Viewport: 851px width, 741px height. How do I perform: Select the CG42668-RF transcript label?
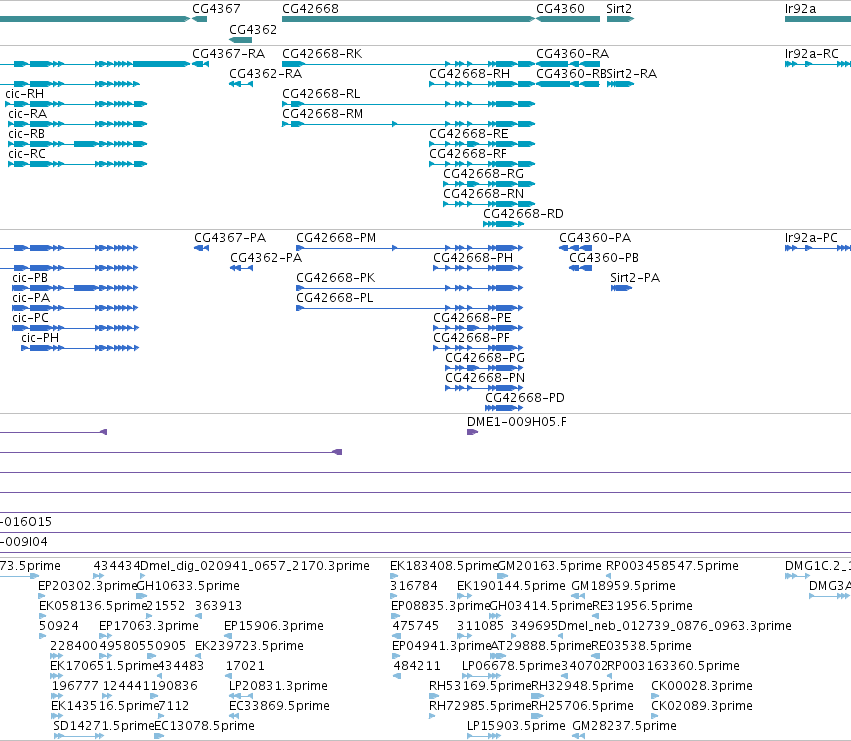(468, 154)
